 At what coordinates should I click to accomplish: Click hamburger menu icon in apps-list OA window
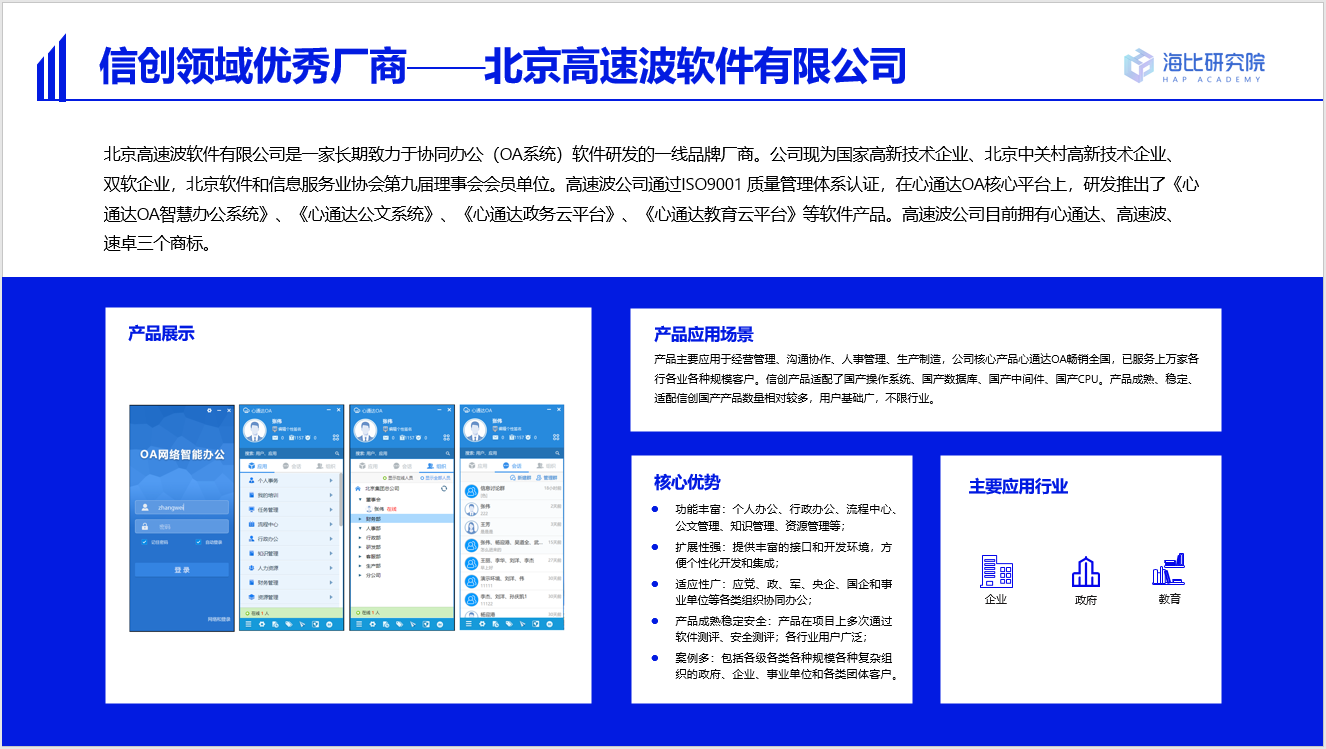(x=248, y=624)
